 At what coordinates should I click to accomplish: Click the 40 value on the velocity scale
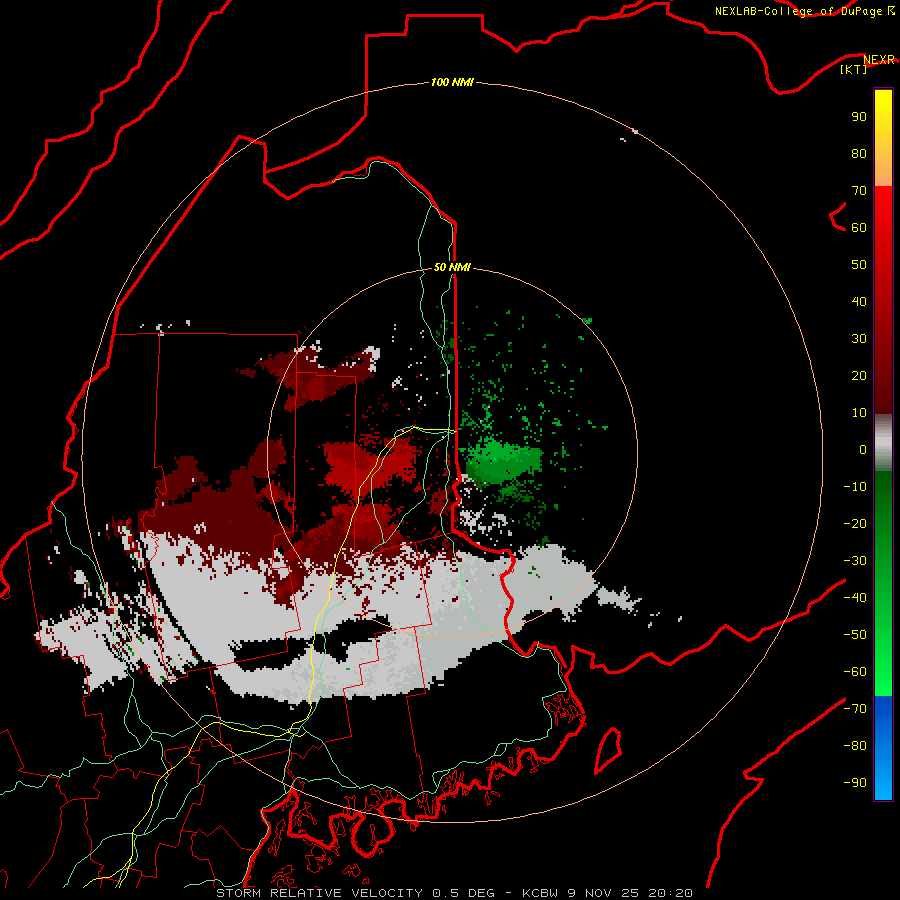(x=859, y=301)
